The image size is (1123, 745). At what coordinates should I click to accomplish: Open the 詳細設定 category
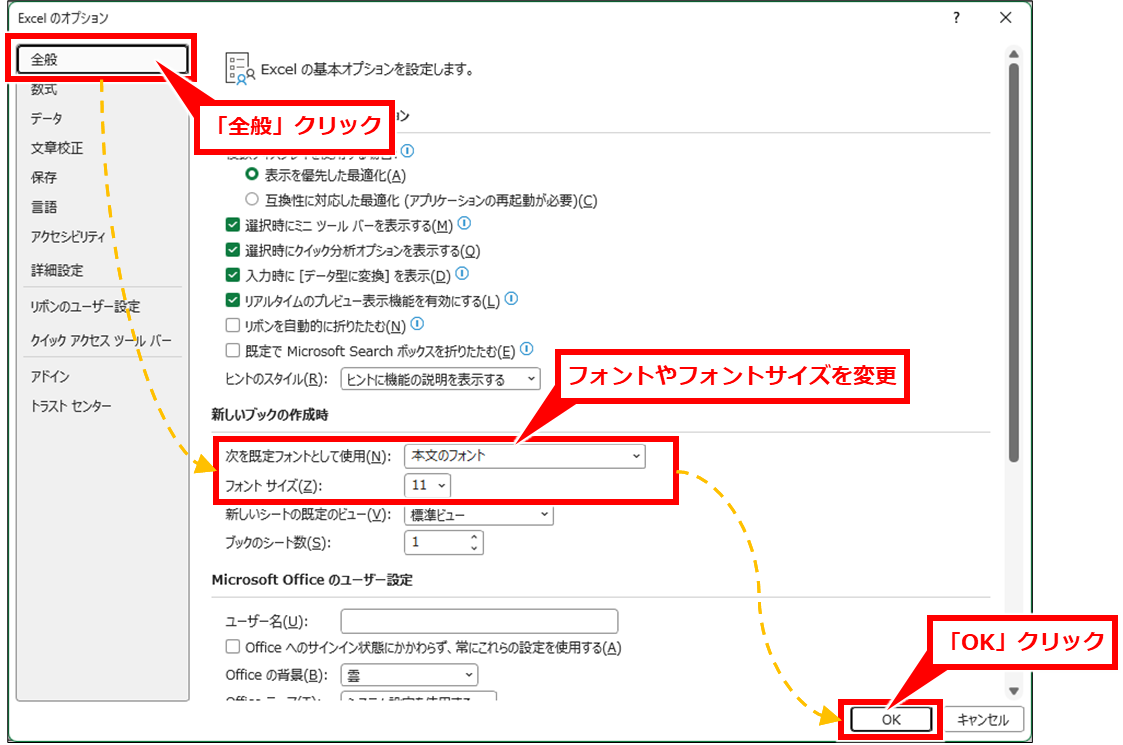click(57, 270)
